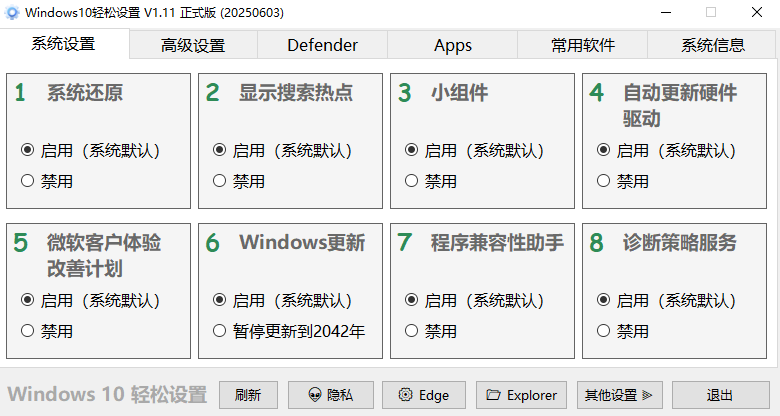Switch to the 常用软件 tab
The width and height of the screenshot is (780, 416).
(x=583, y=45)
